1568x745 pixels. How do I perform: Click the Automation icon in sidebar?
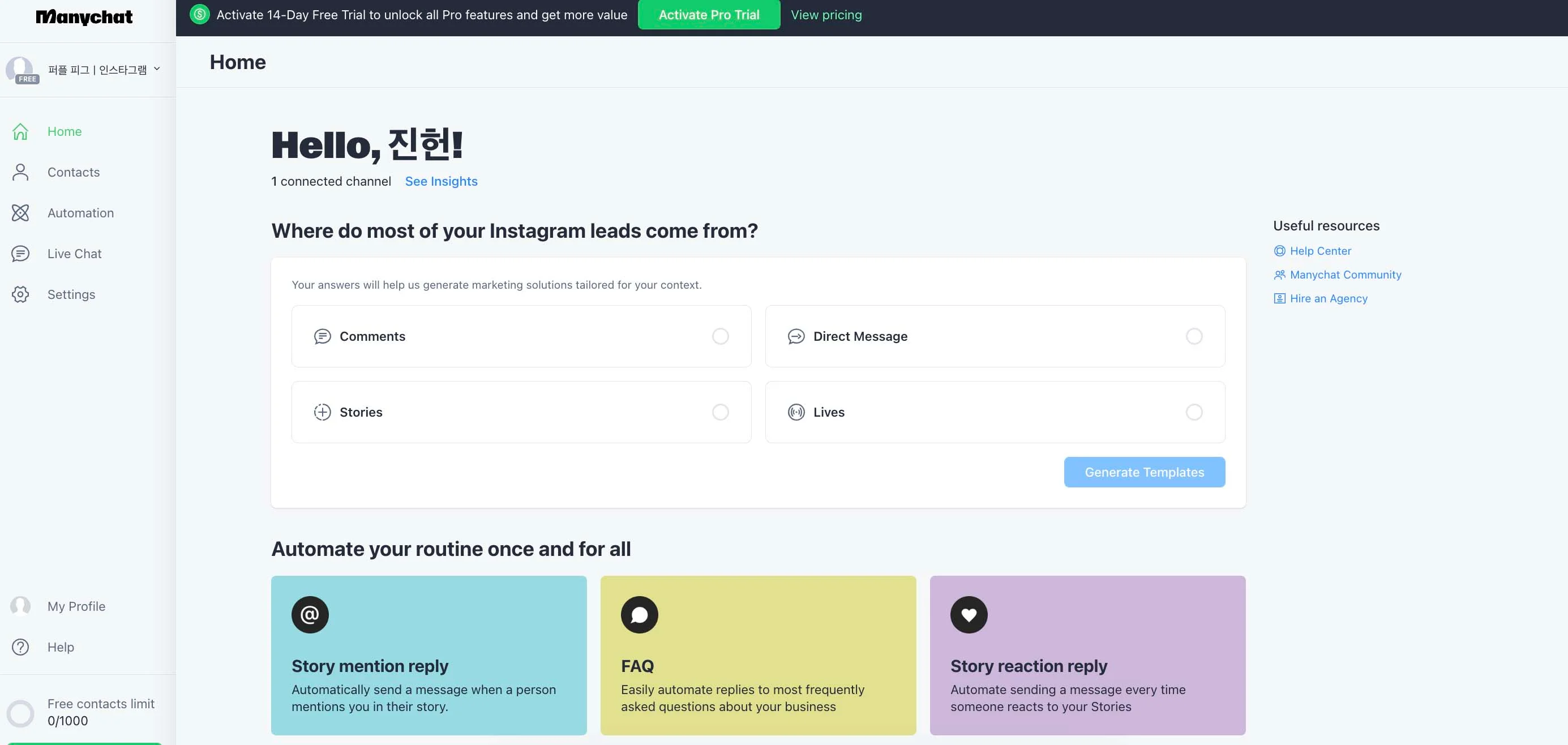20,213
